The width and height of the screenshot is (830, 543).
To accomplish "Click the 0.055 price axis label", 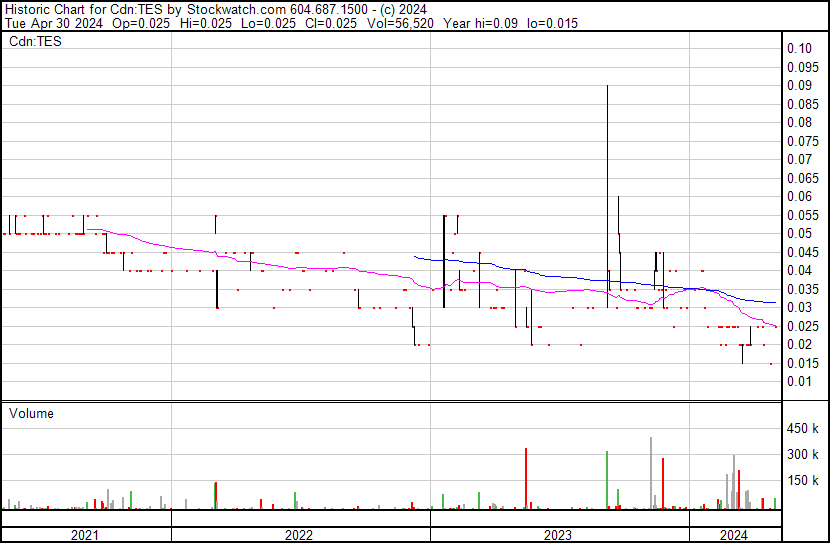I will [x=803, y=215].
